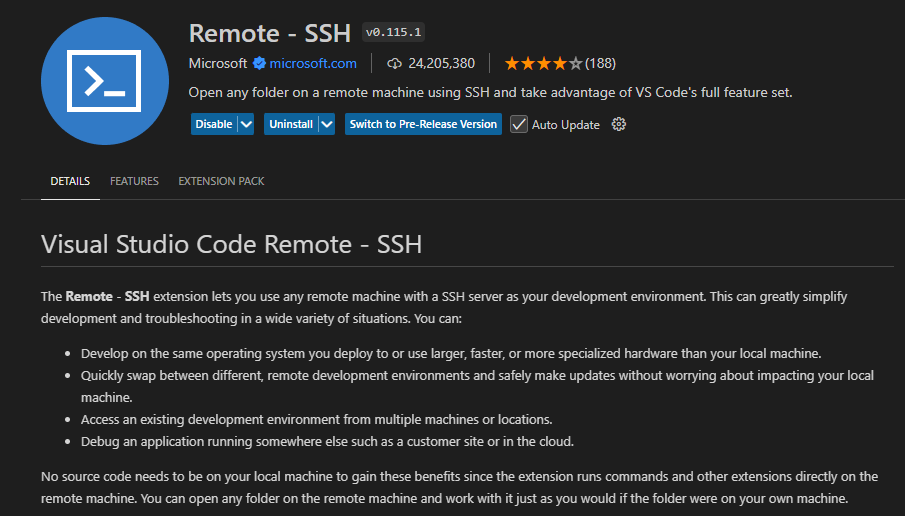Open the microsoft.com publisher link
Screen dimensions: 905x516
pos(313,63)
